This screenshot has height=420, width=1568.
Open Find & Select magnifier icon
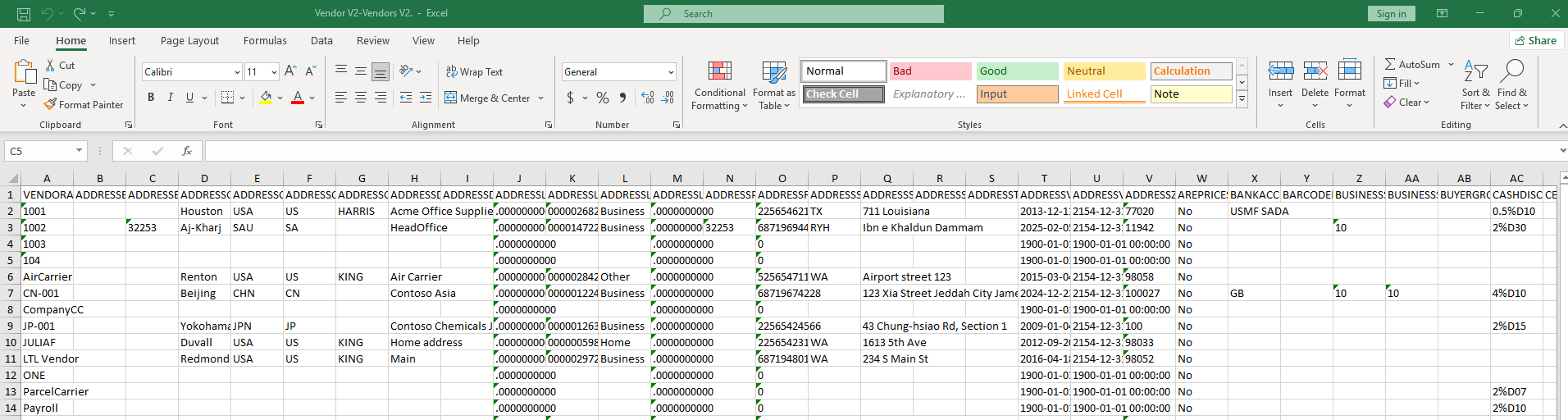pos(1511,71)
